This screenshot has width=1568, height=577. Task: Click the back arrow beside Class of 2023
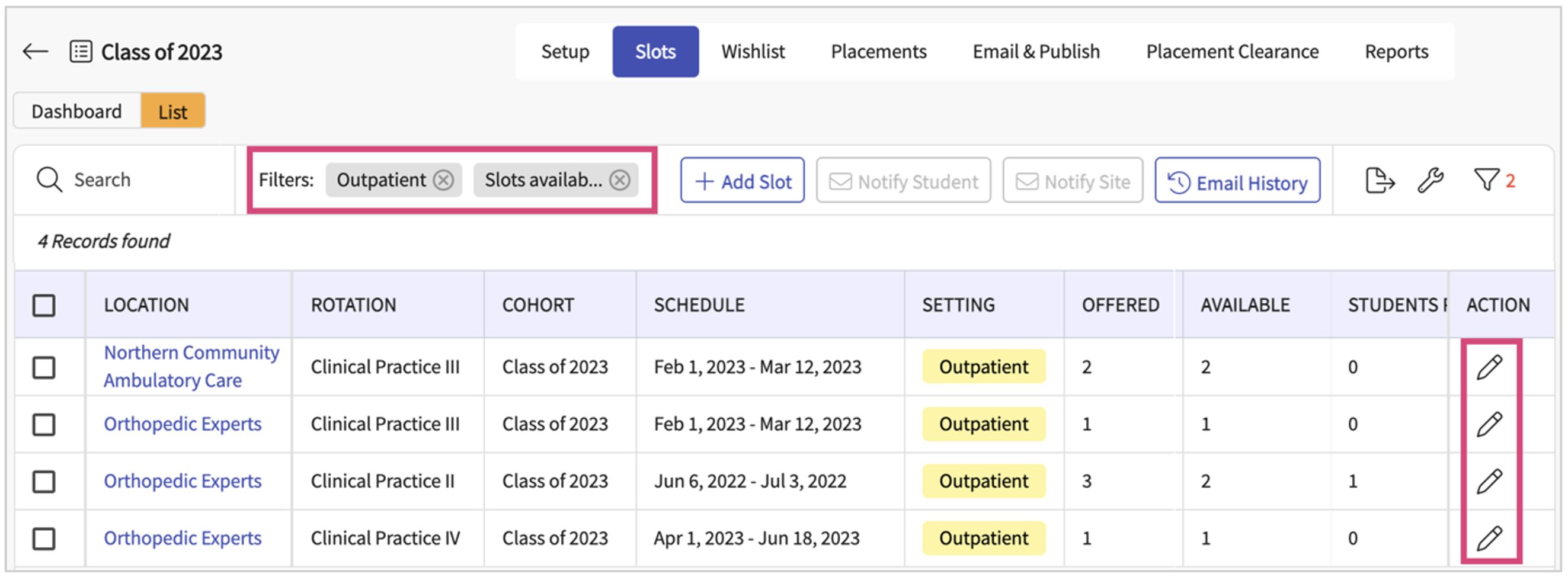(36, 52)
